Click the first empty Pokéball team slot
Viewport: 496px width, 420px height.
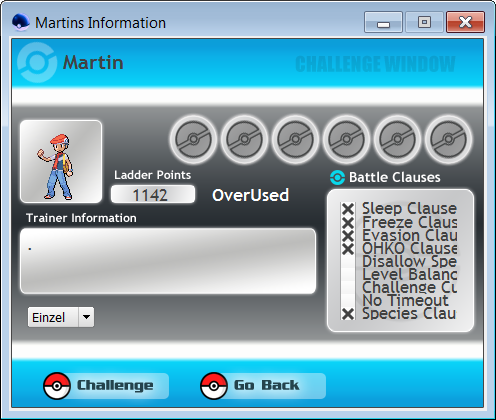pos(193,139)
